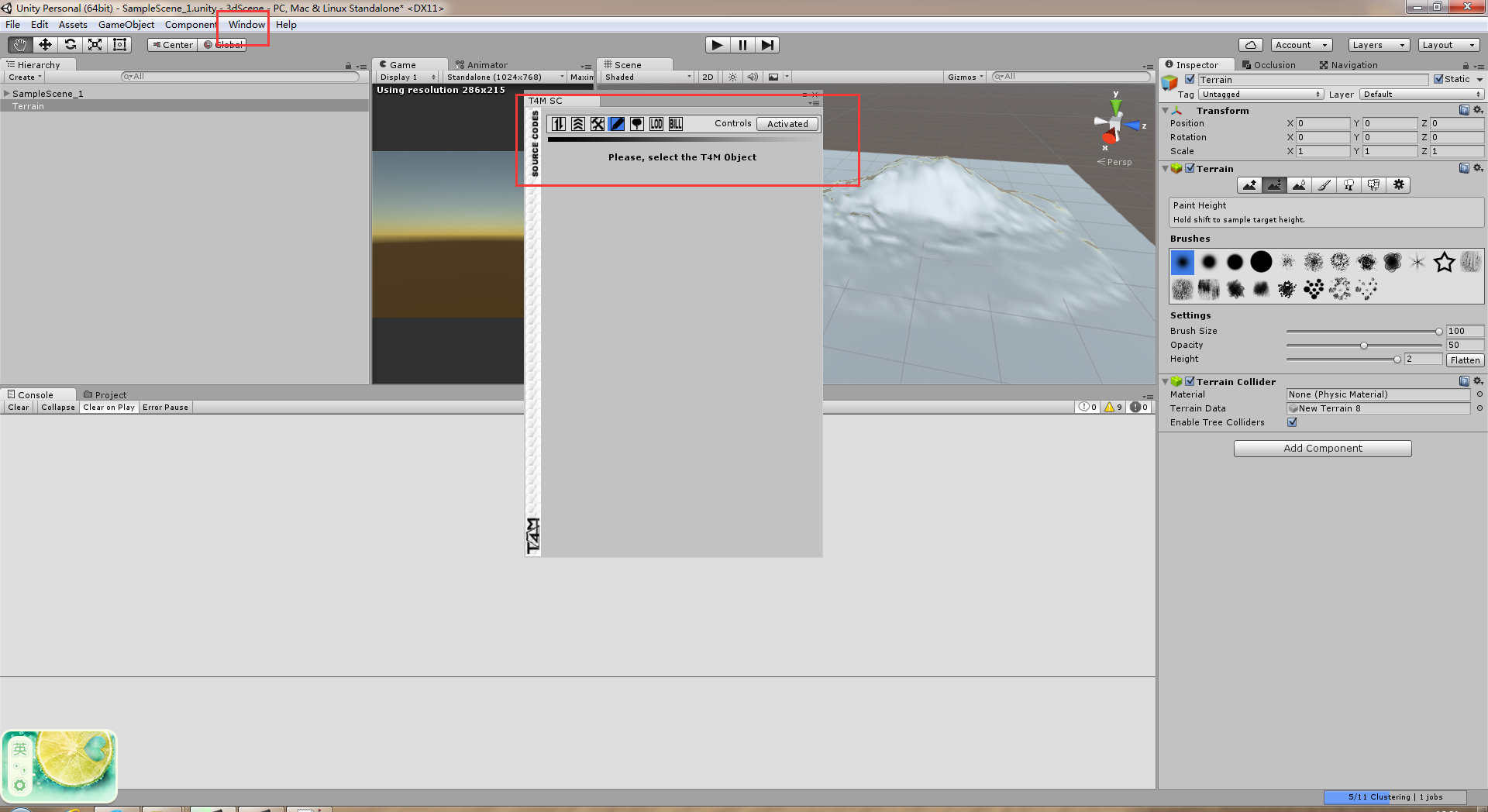The width and height of the screenshot is (1488, 812).
Task: Open T4M LOD icon
Action: (x=656, y=124)
